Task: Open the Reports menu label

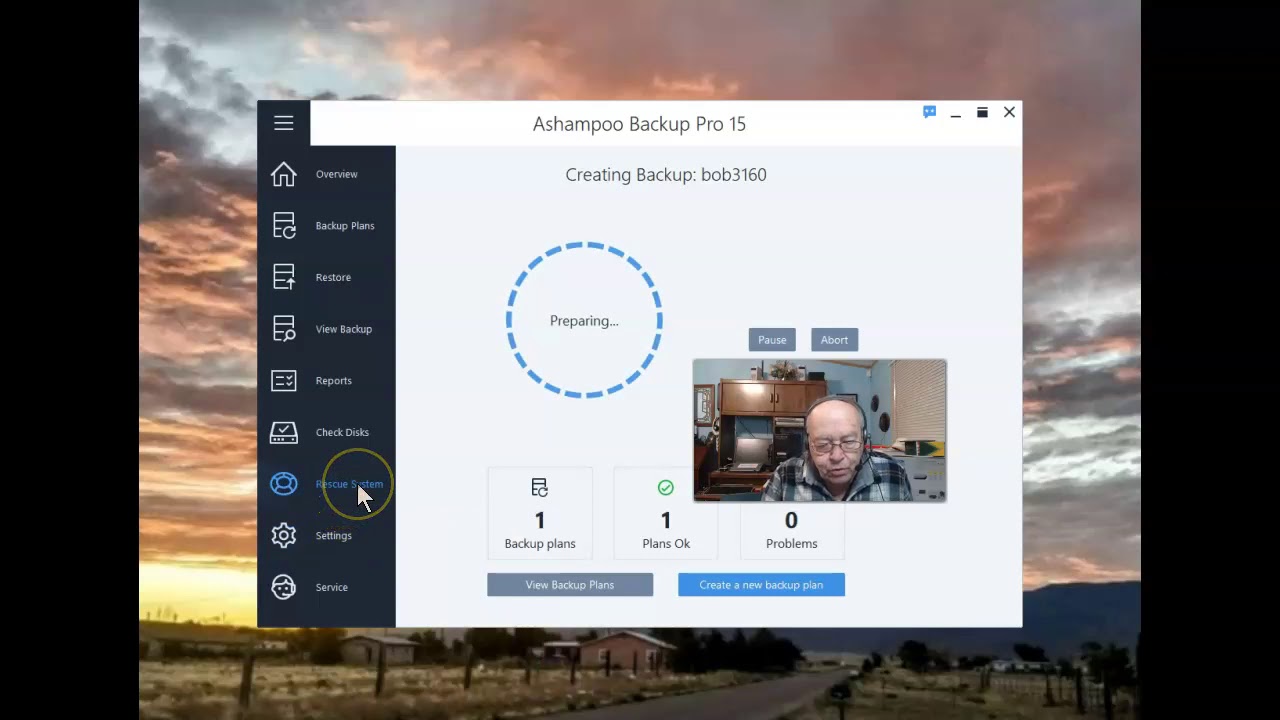Action: 333,381
